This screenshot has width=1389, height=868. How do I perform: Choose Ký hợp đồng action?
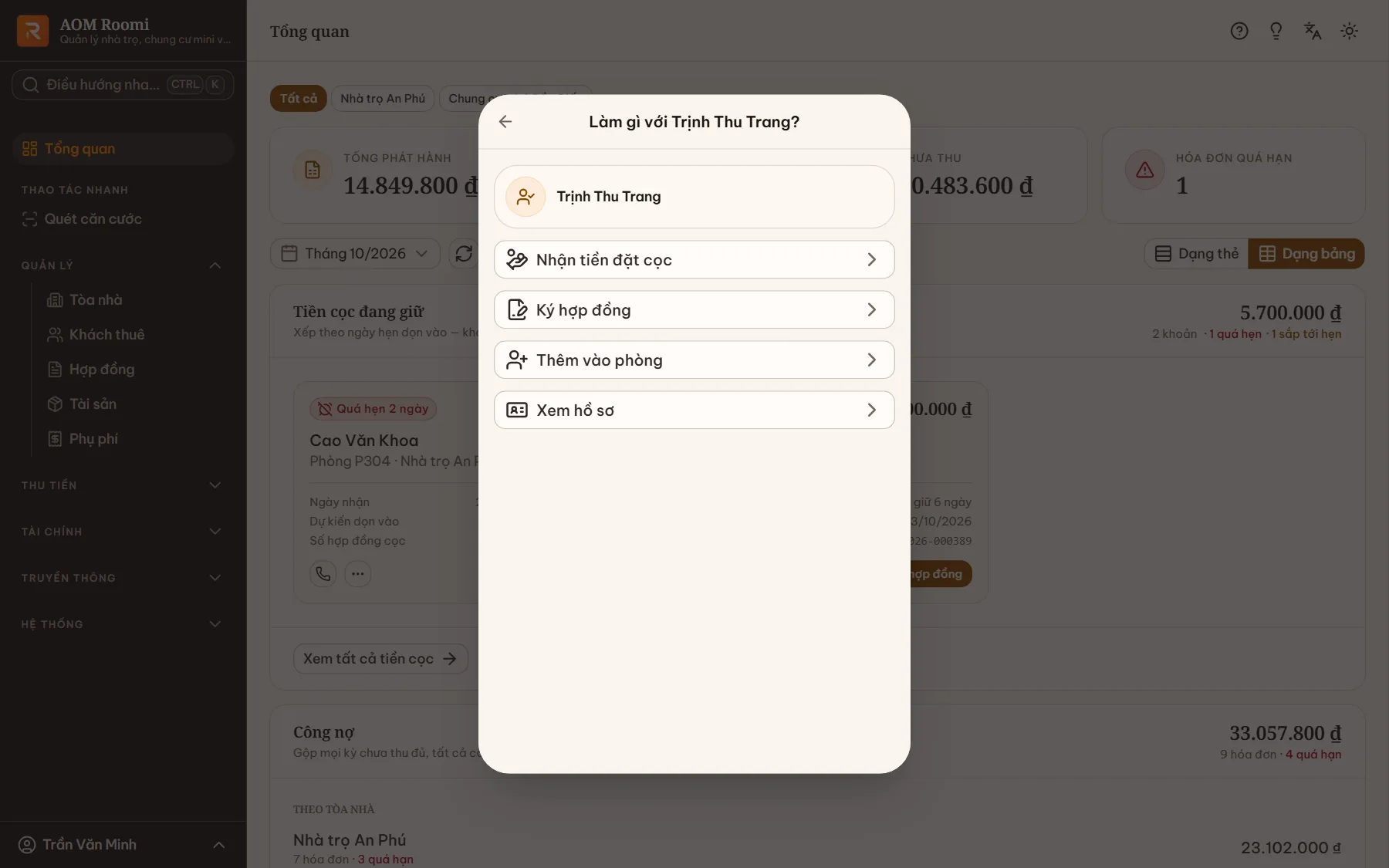pyautogui.click(x=694, y=310)
